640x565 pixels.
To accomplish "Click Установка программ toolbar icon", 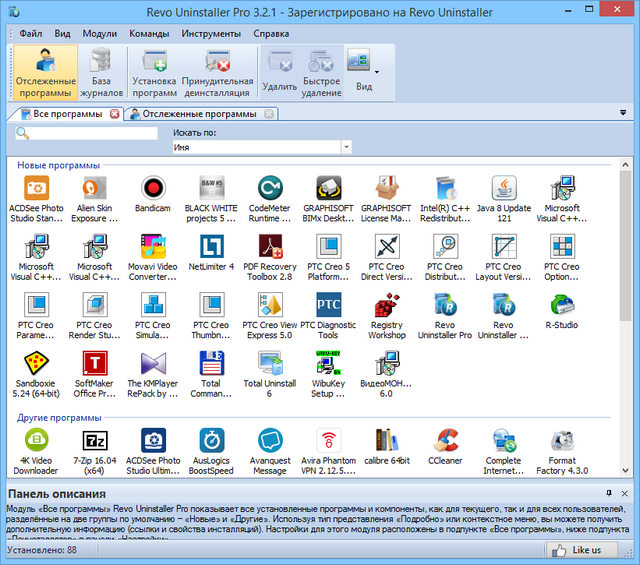I will point(154,73).
